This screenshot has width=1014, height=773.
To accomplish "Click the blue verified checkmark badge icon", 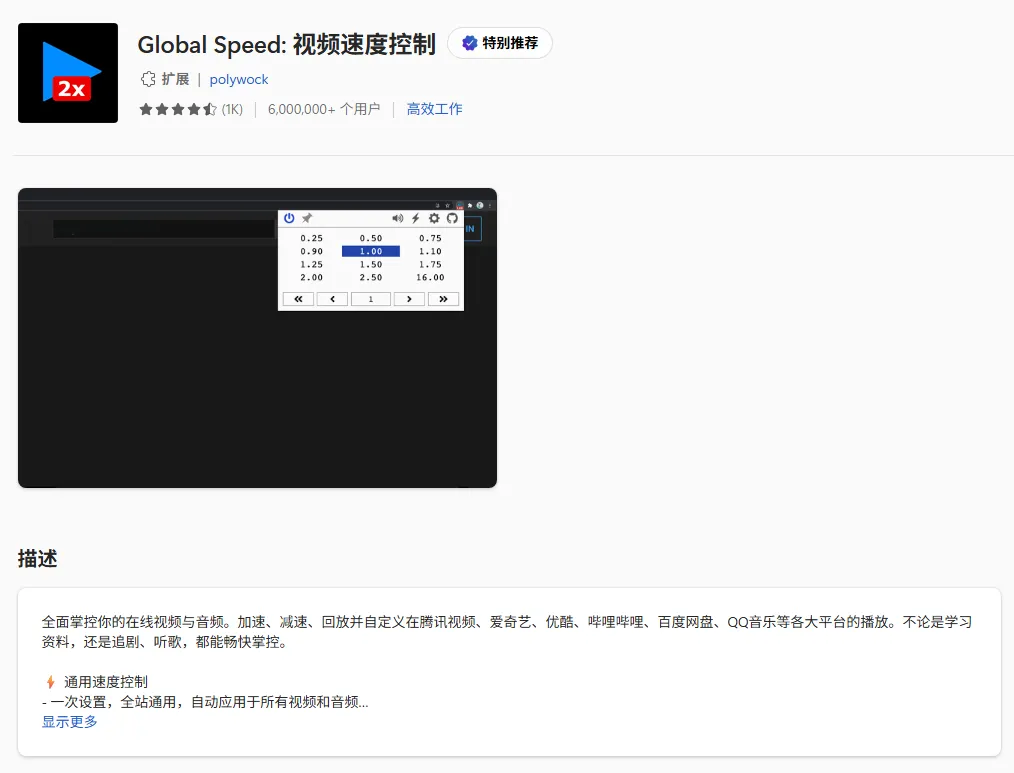I will pyautogui.click(x=469, y=43).
